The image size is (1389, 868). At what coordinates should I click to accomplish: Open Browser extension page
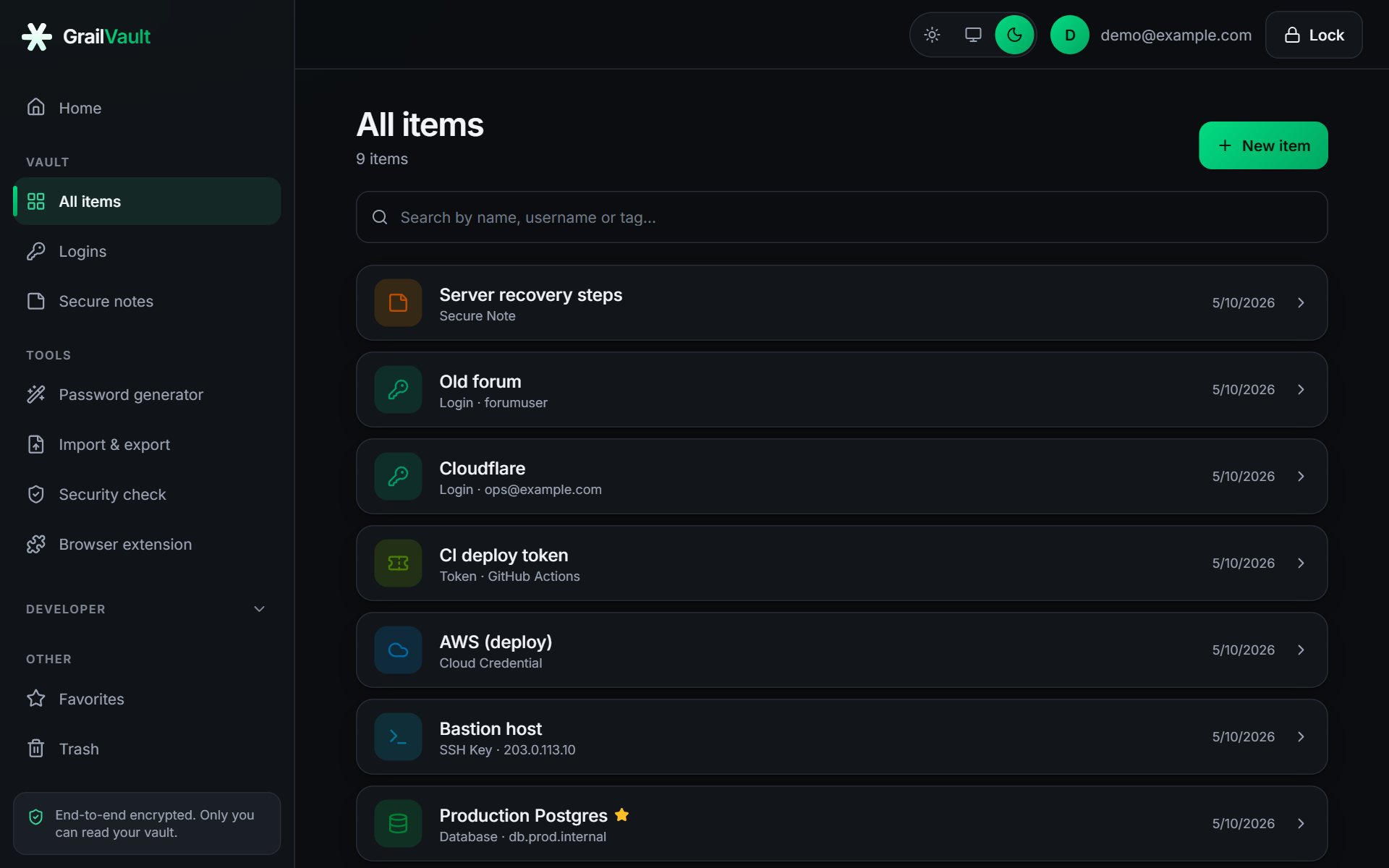coord(147,544)
